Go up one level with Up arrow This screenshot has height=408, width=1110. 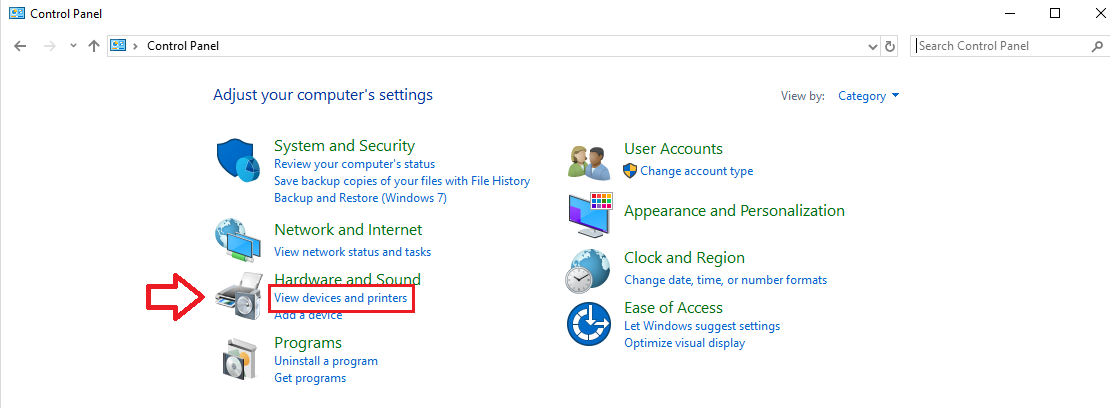tap(93, 46)
